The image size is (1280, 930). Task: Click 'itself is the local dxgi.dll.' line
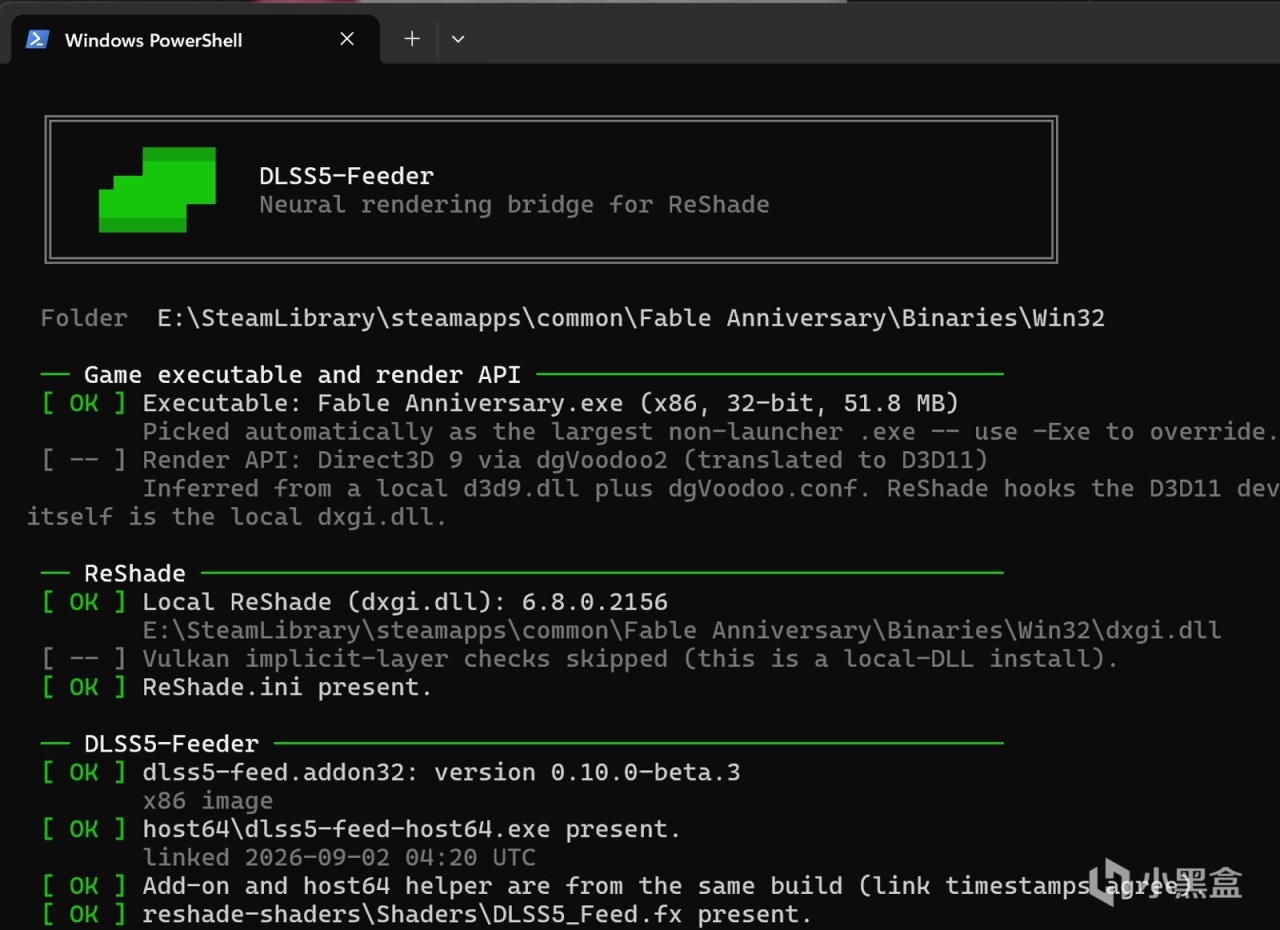[236, 517]
